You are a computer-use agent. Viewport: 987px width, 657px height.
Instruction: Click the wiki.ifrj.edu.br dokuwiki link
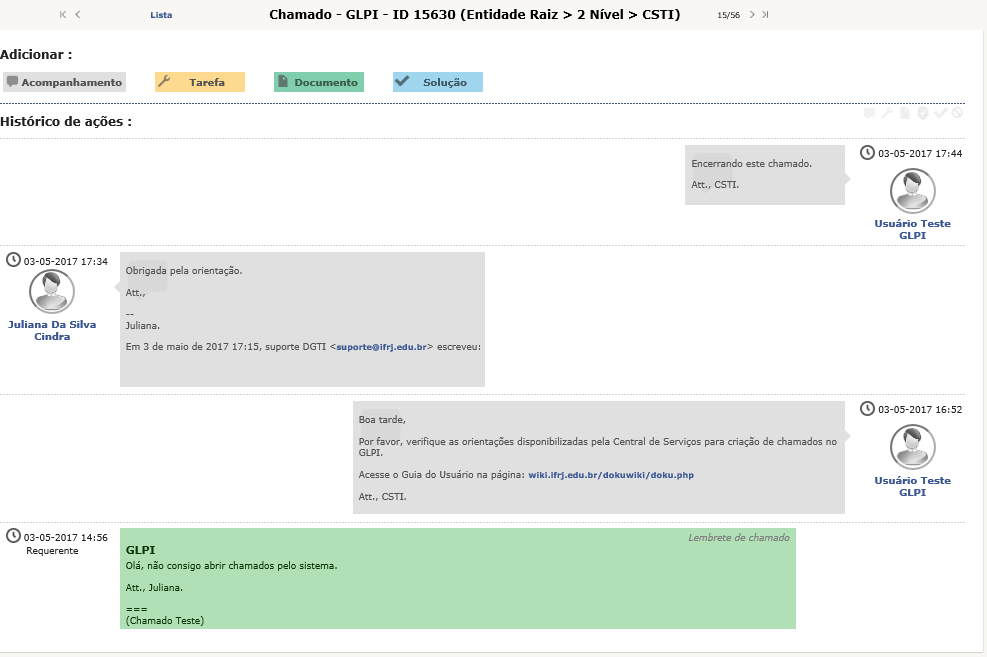[x=611, y=475]
